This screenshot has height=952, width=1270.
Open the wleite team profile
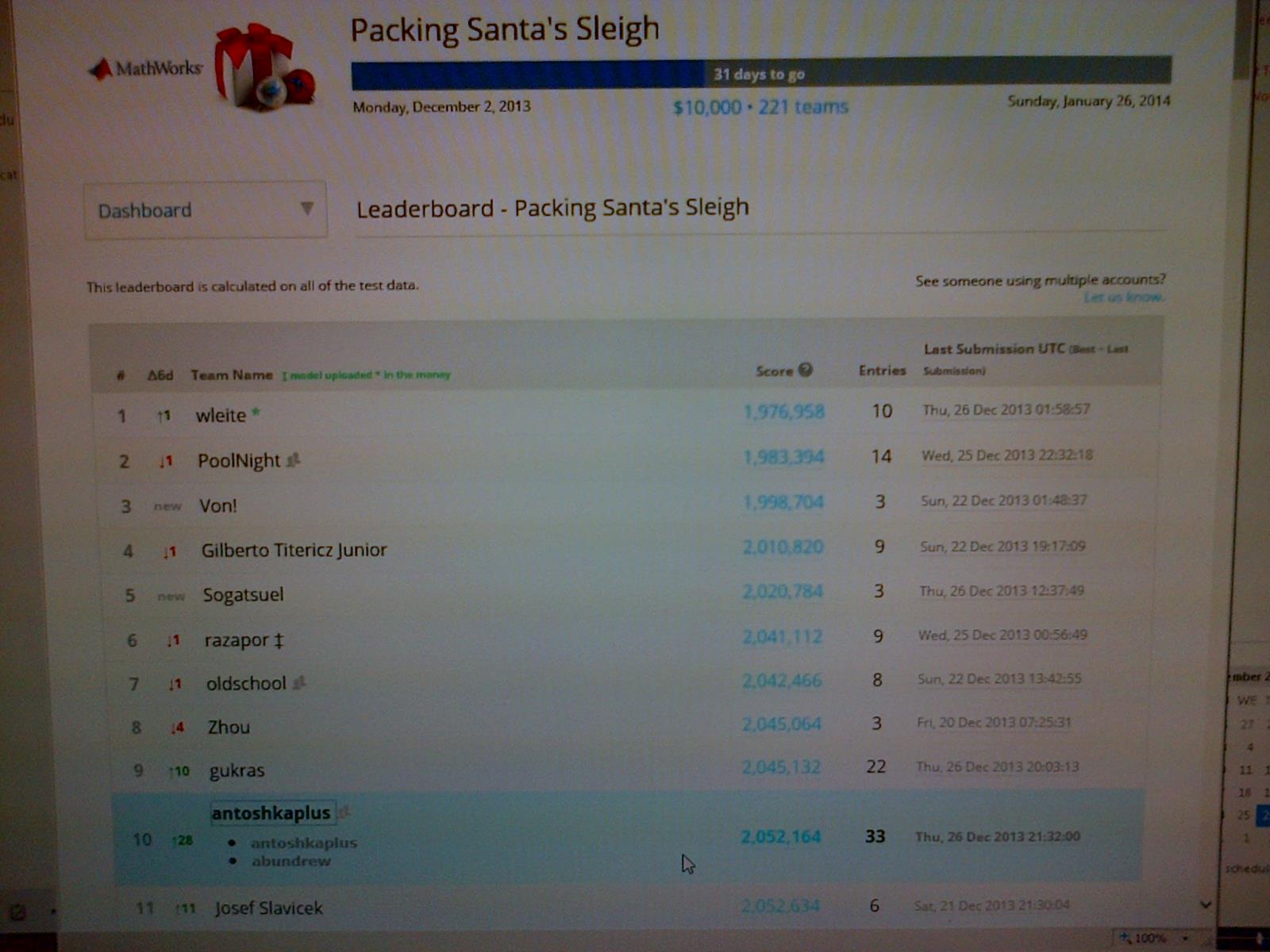coord(221,415)
